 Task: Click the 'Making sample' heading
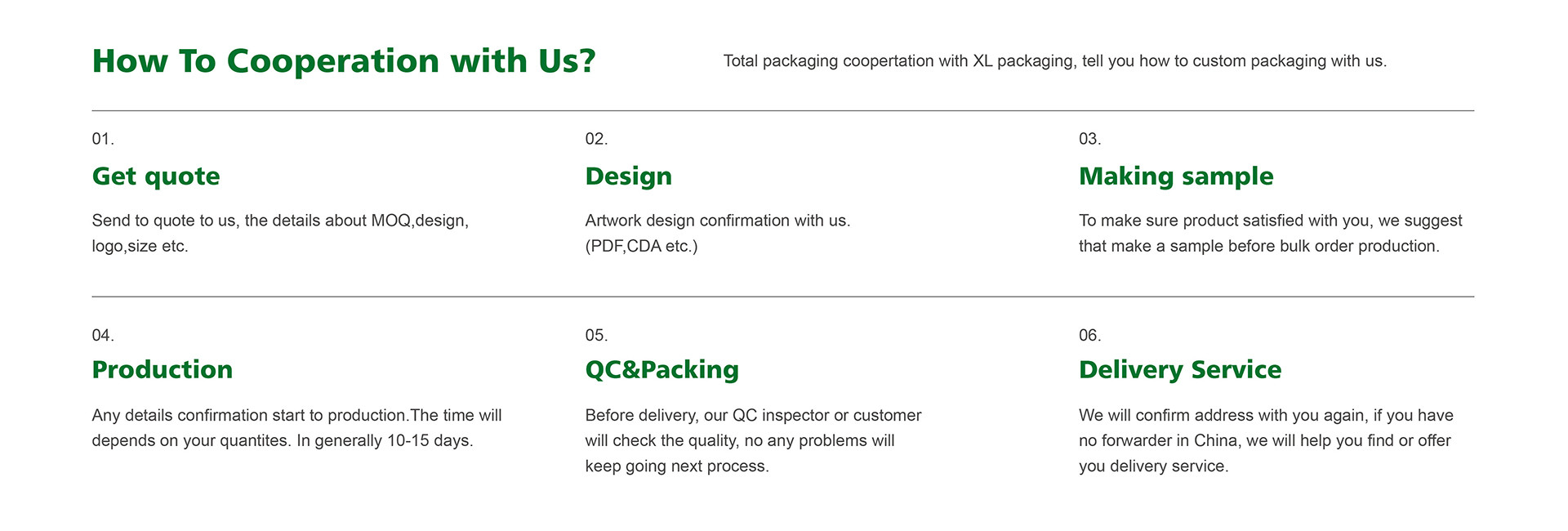click(1176, 176)
